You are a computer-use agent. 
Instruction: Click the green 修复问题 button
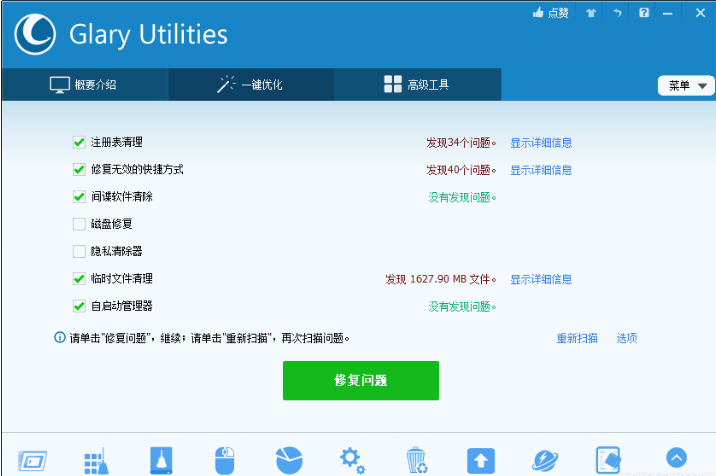[x=361, y=381]
